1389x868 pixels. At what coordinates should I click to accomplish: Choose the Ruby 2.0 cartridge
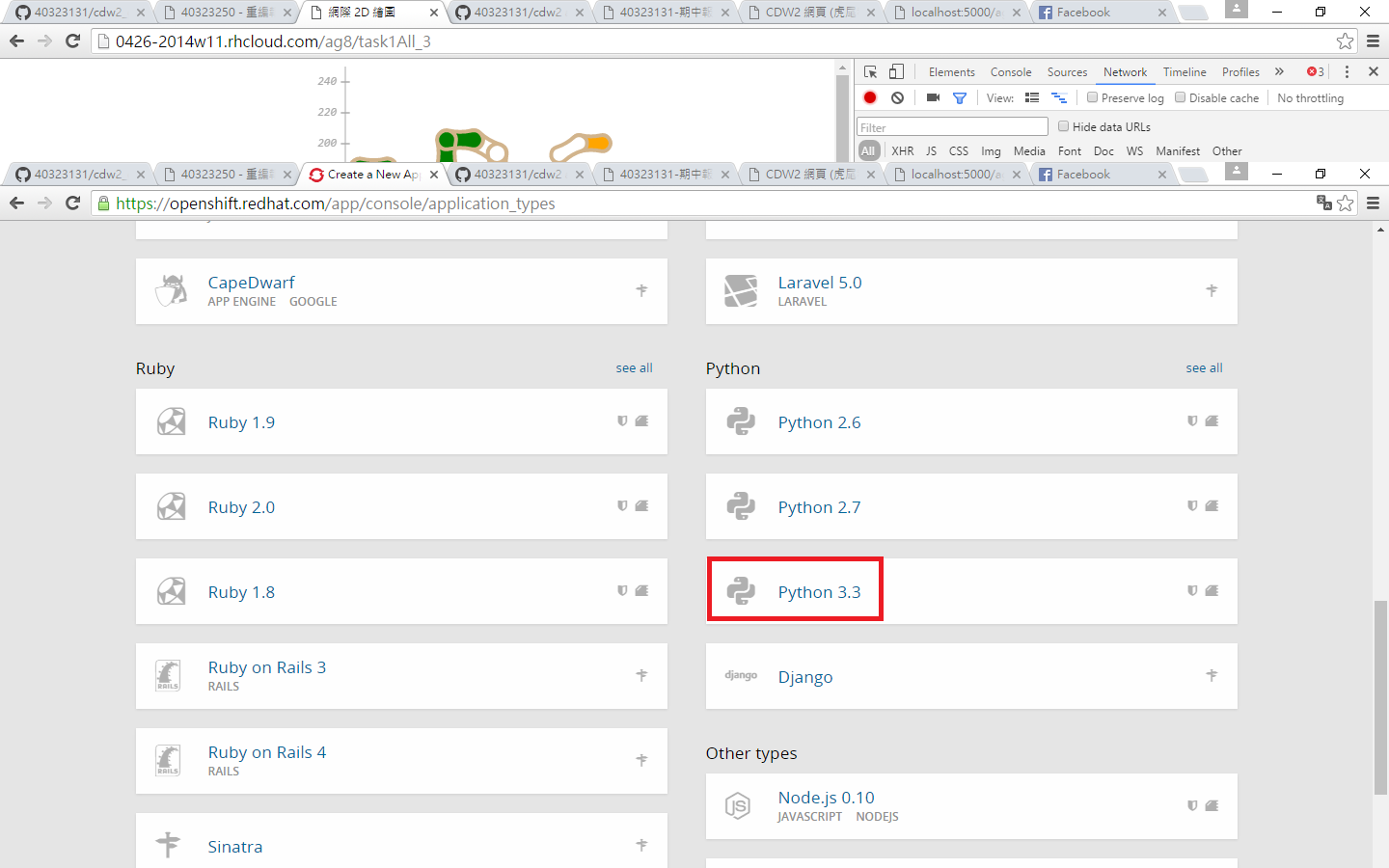(x=401, y=506)
